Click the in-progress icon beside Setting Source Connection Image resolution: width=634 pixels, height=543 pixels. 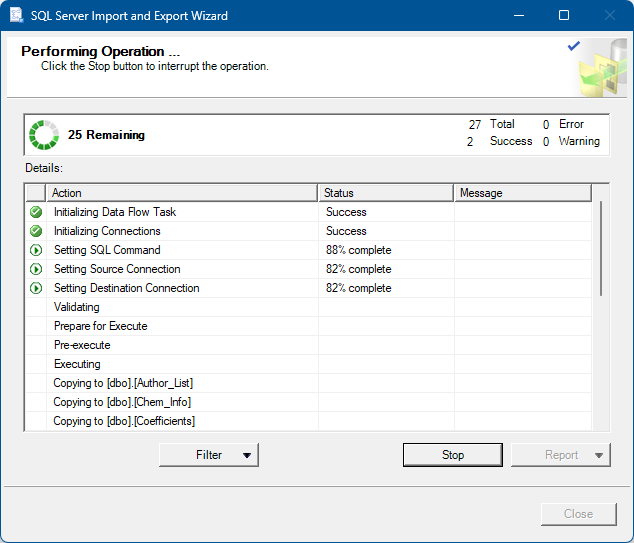36,269
